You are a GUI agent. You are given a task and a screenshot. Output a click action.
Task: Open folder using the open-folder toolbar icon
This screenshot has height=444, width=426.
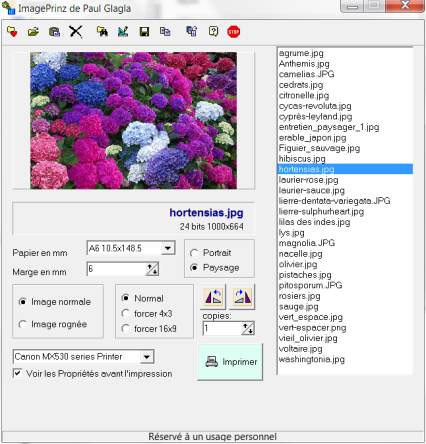click(33, 32)
